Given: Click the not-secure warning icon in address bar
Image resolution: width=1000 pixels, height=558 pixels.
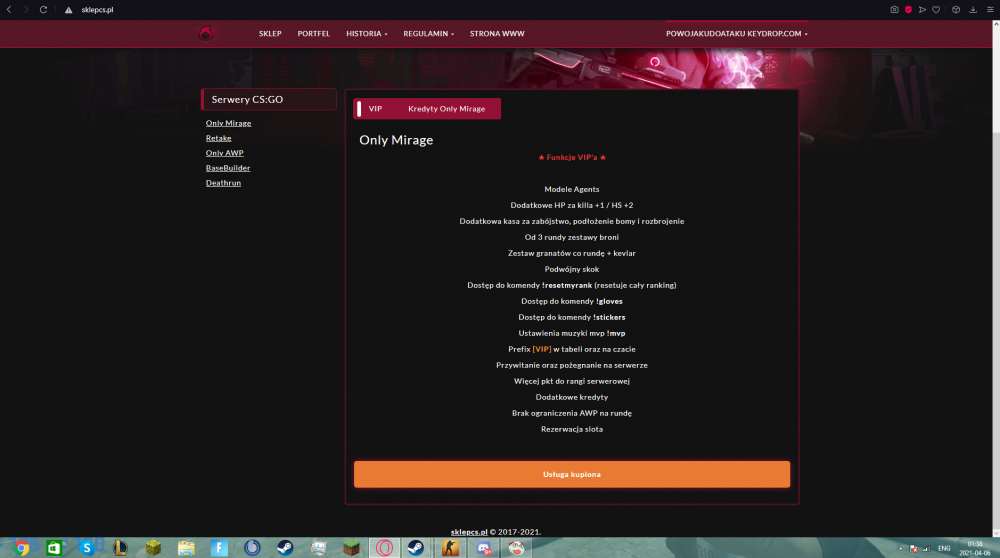Looking at the screenshot, I should [x=68, y=10].
